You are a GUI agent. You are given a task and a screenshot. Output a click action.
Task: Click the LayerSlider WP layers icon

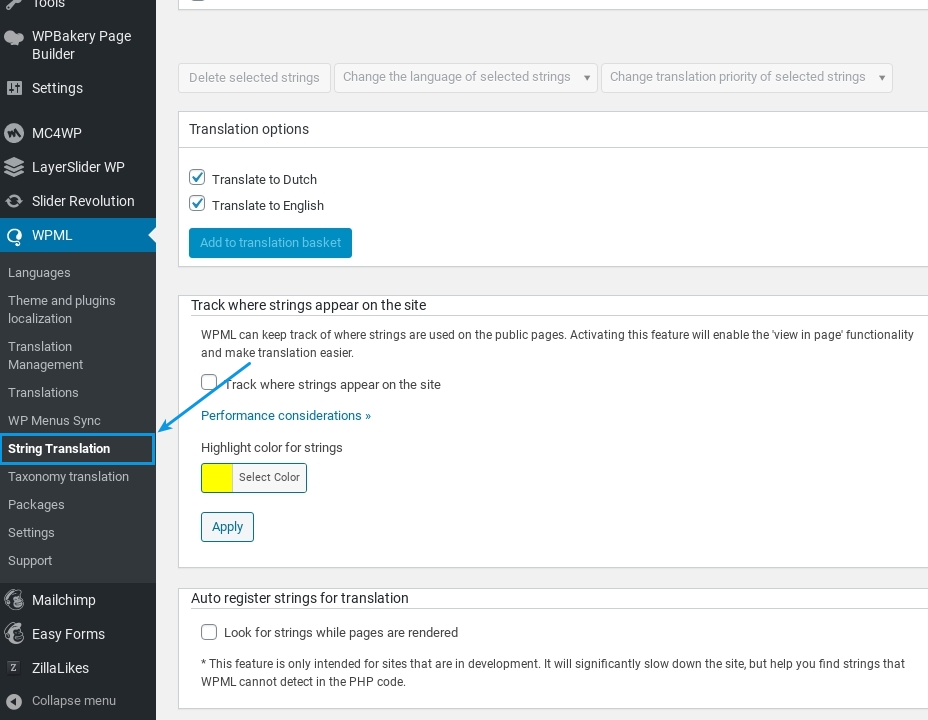pyautogui.click(x=14, y=167)
